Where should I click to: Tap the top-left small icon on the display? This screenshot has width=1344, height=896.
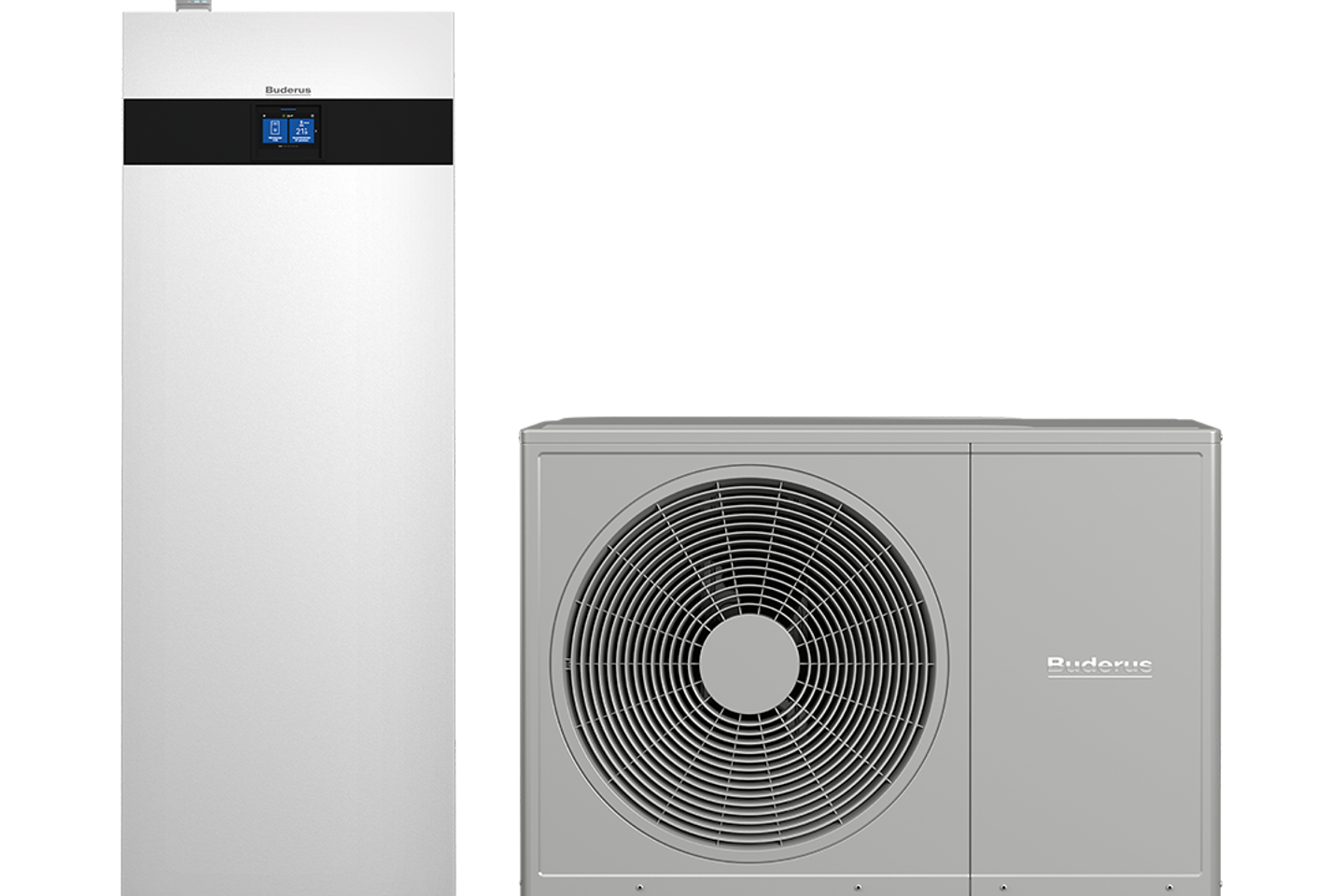coord(264,116)
